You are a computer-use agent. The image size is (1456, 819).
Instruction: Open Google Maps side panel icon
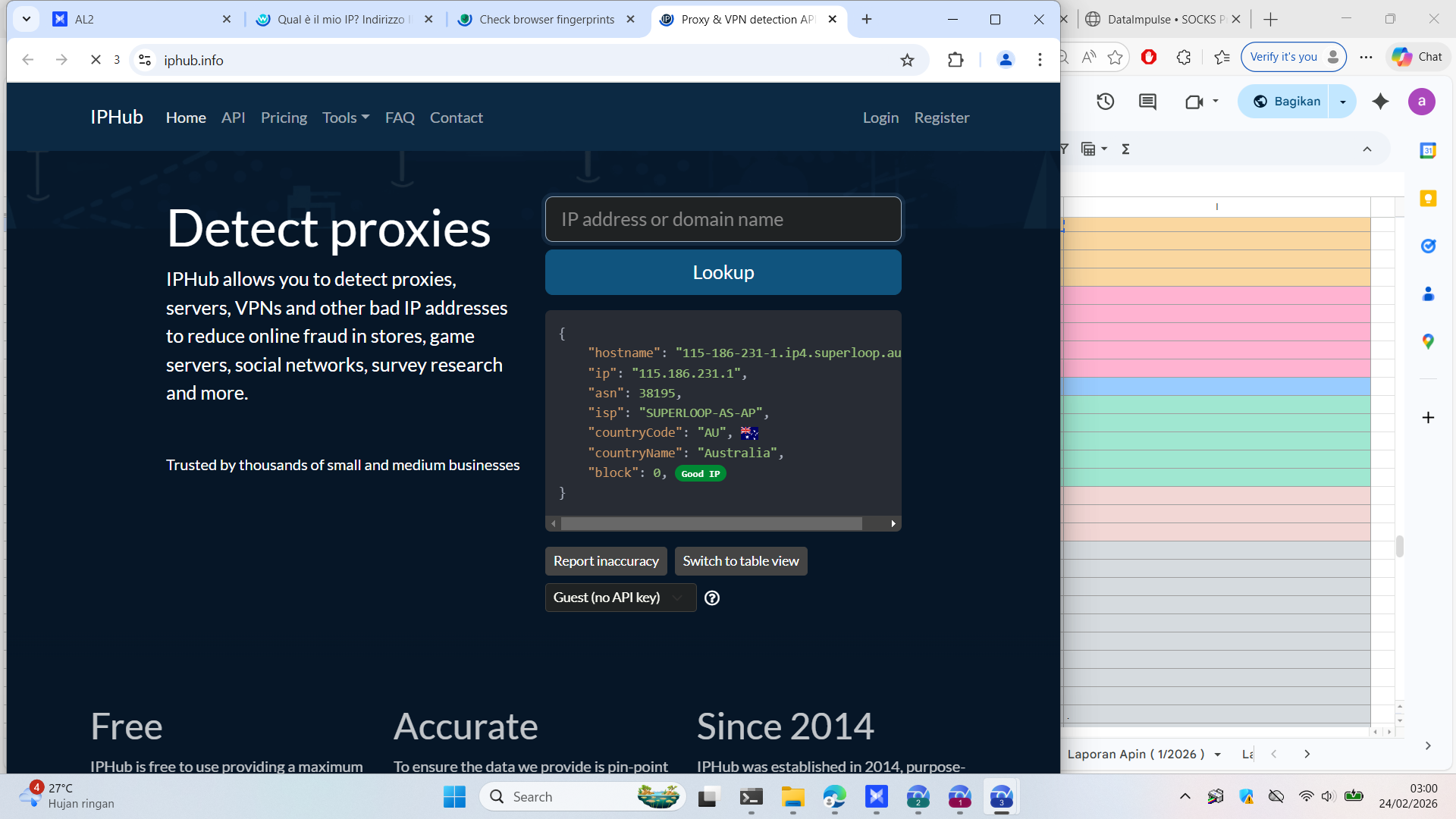pyautogui.click(x=1428, y=342)
